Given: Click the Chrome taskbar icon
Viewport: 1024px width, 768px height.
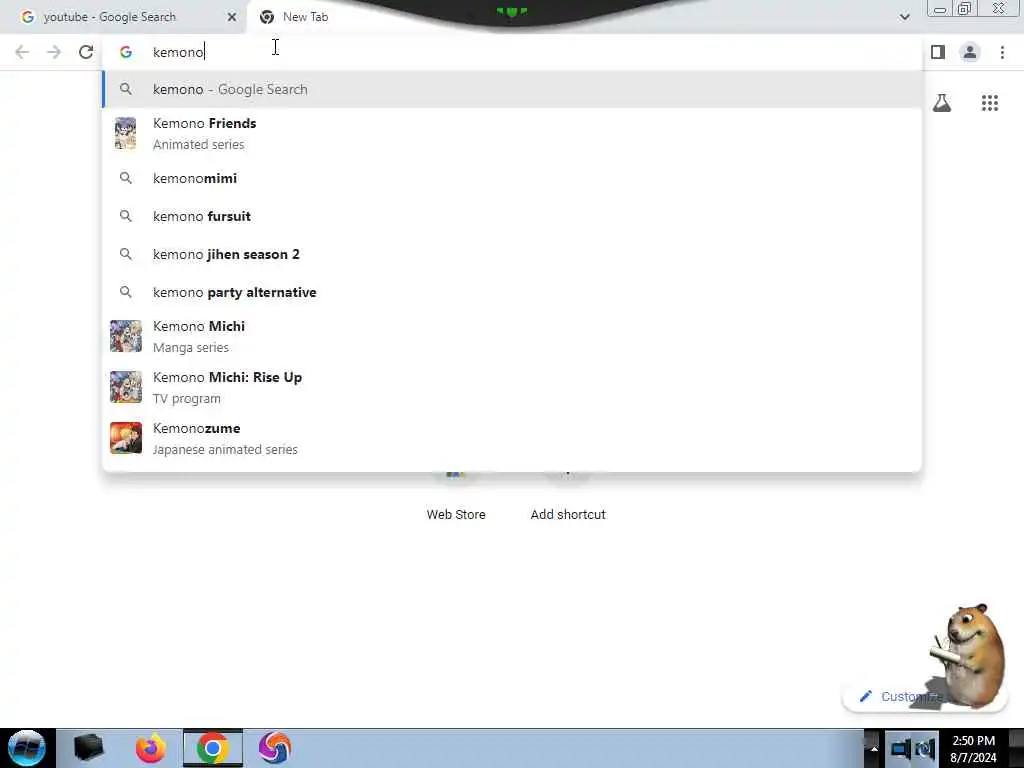Looking at the screenshot, I should pyautogui.click(x=212, y=748).
